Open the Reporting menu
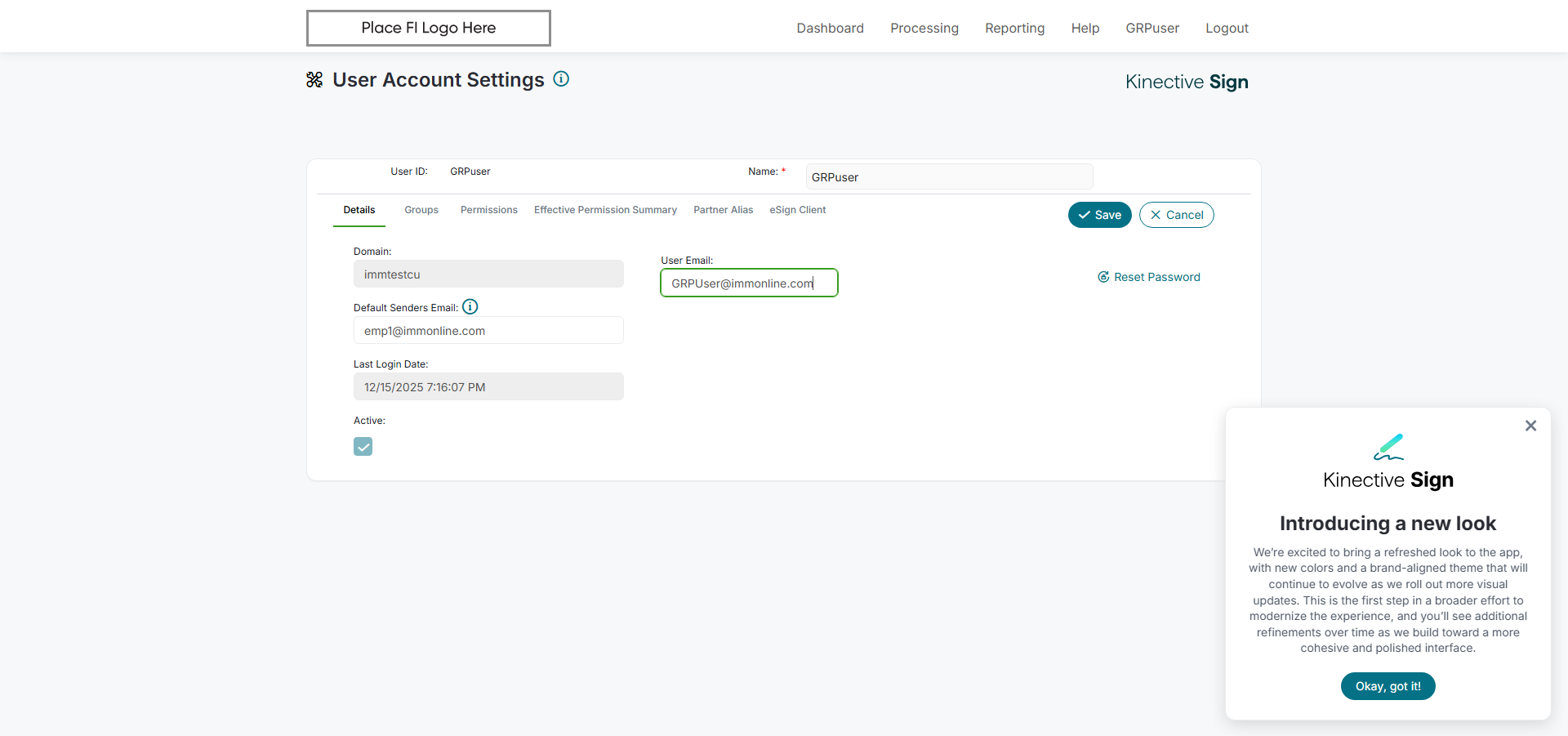This screenshot has width=1568, height=736. pos(1015,28)
